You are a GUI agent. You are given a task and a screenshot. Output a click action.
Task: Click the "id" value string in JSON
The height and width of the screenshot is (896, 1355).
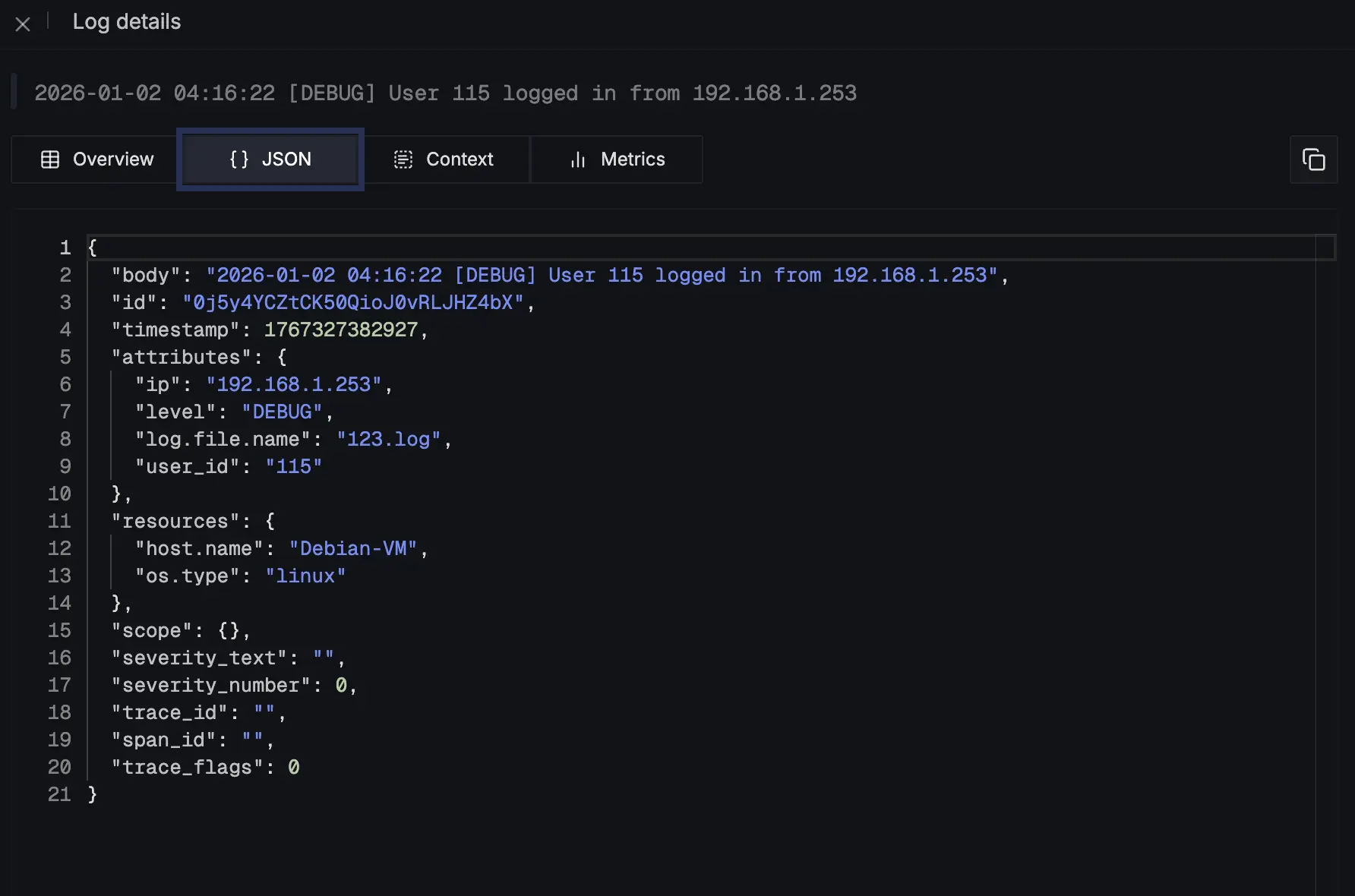[x=353, y=303]
